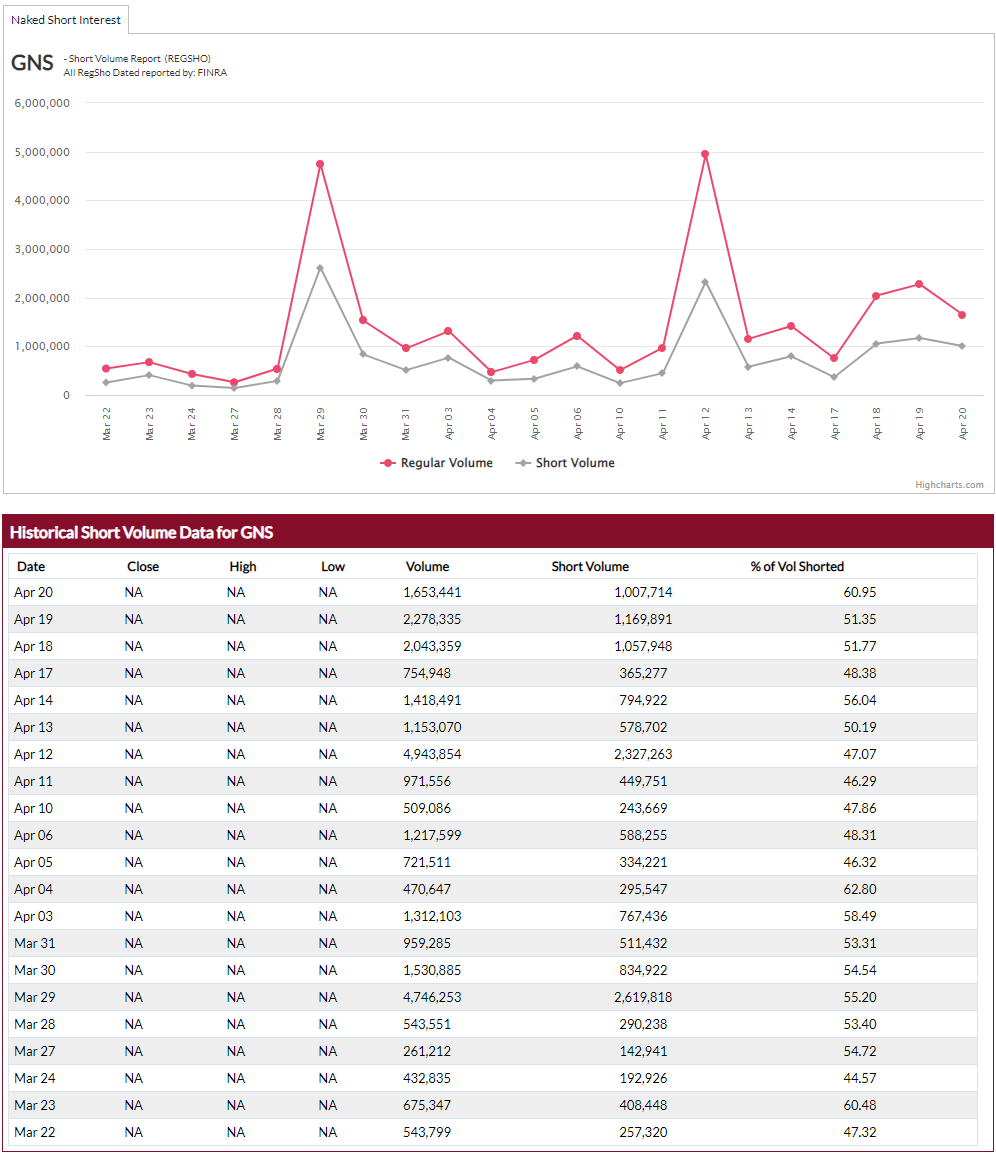996x1175 pixels.
Task: Click the Apr 12 Short Volume data point
Action: coord(705,282)
